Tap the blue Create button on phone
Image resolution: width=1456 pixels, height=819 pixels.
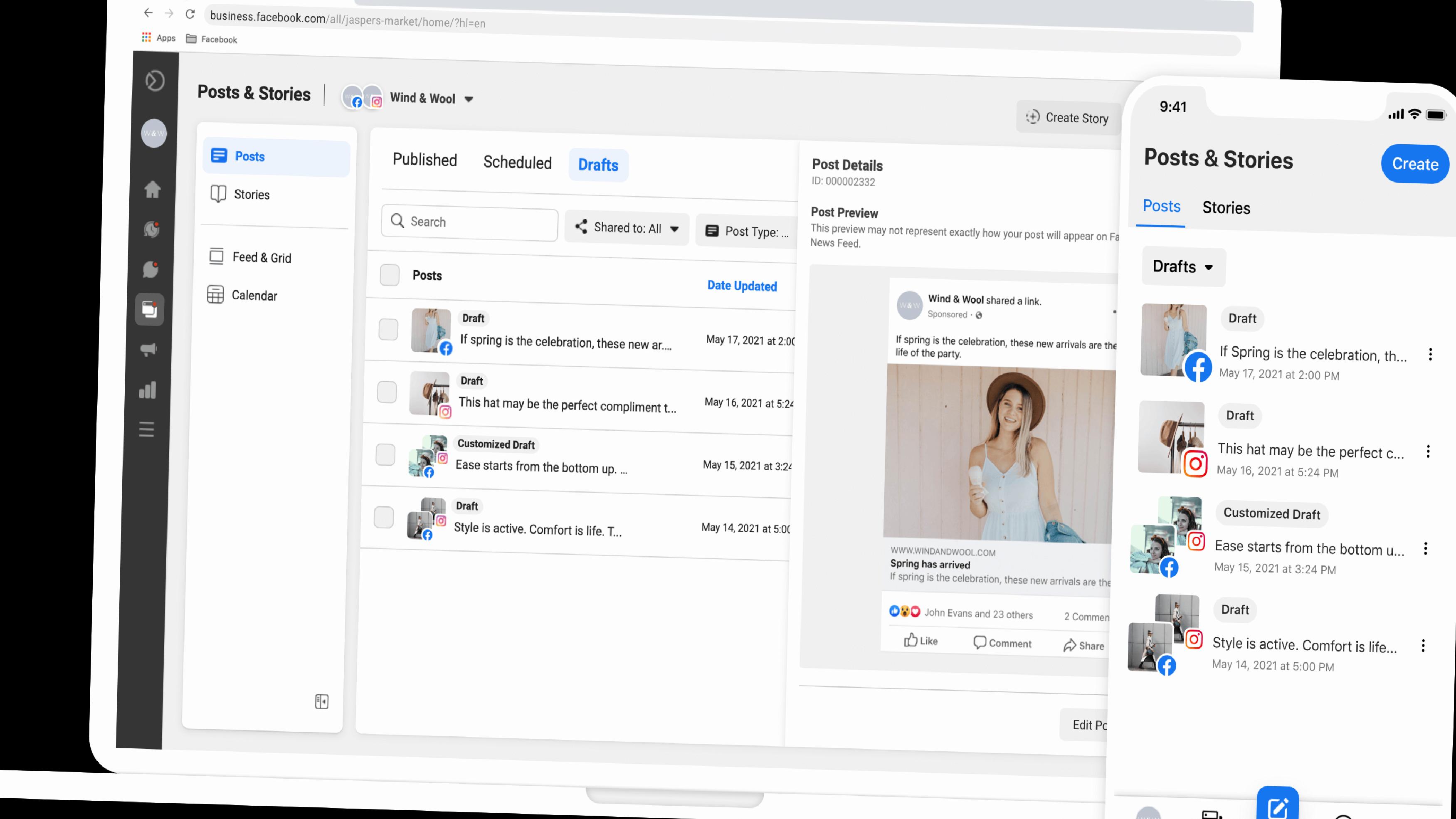click(x=1415, y=164)
